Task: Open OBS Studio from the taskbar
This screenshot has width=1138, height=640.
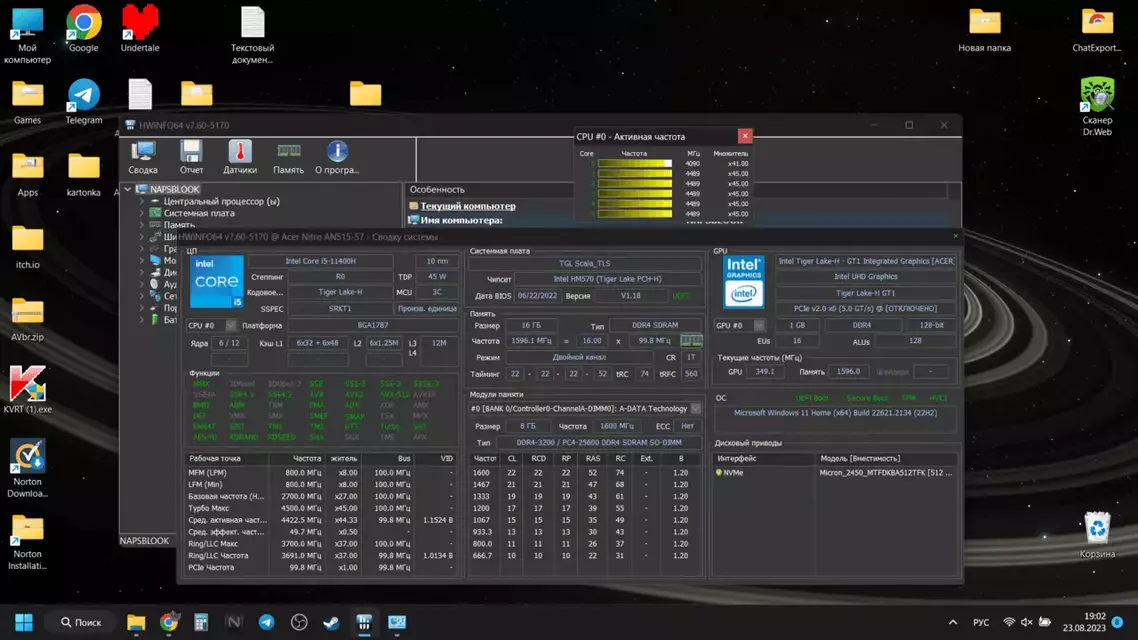Action: [x=299, y=622]
